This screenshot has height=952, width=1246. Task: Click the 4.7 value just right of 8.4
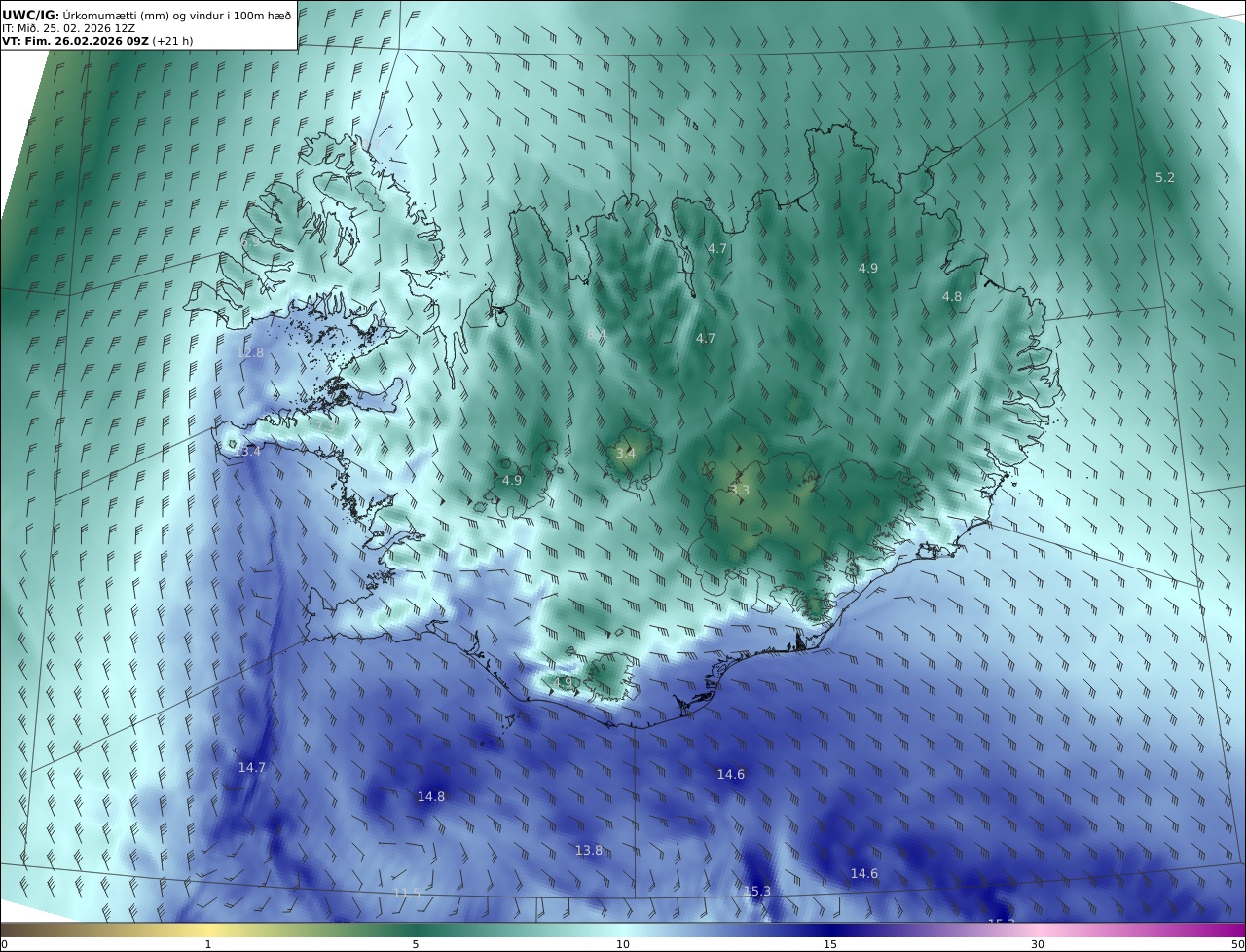[705, 339]
